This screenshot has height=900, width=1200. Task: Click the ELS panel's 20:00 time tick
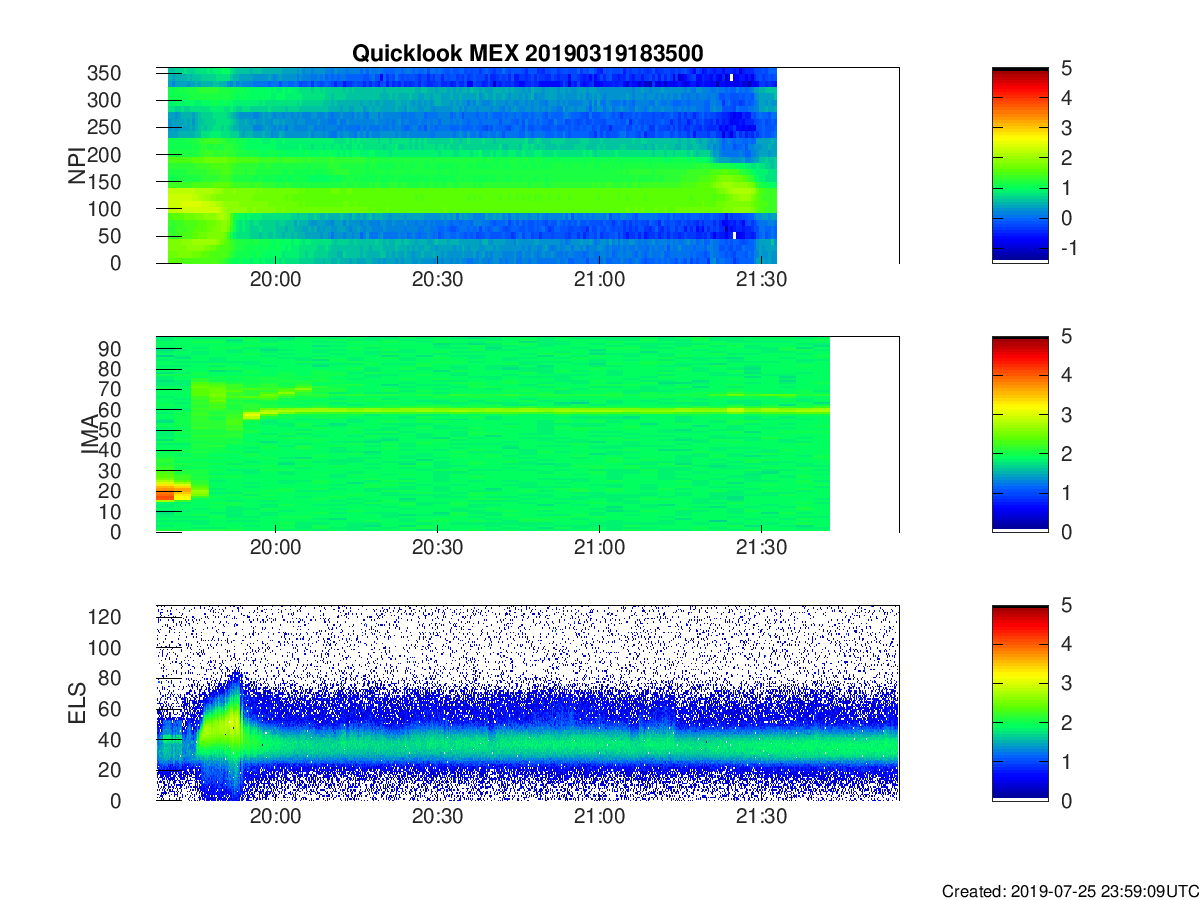point(275,818)
